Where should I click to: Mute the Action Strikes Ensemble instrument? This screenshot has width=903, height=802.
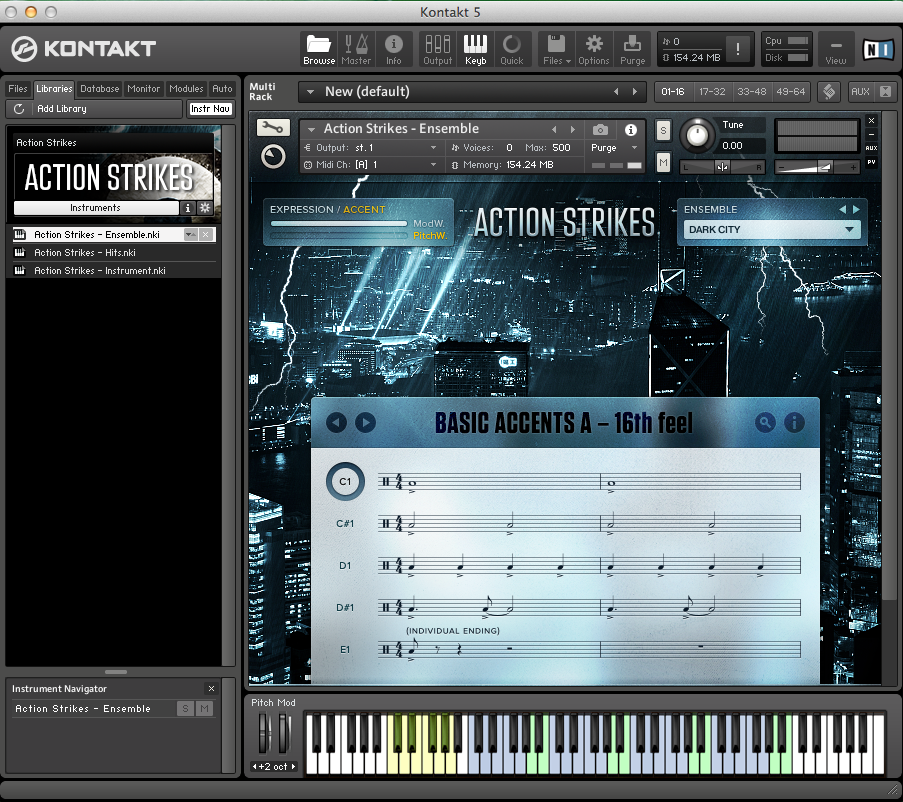click(663, 163)
